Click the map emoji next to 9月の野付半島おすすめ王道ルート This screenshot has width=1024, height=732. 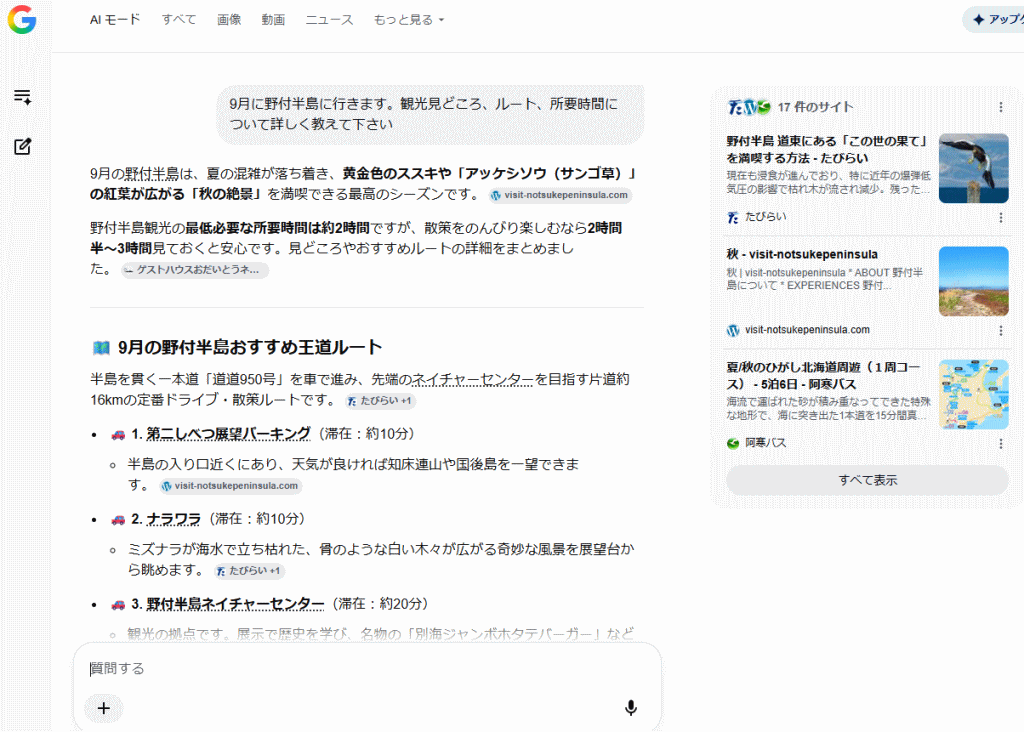(101, 347)
